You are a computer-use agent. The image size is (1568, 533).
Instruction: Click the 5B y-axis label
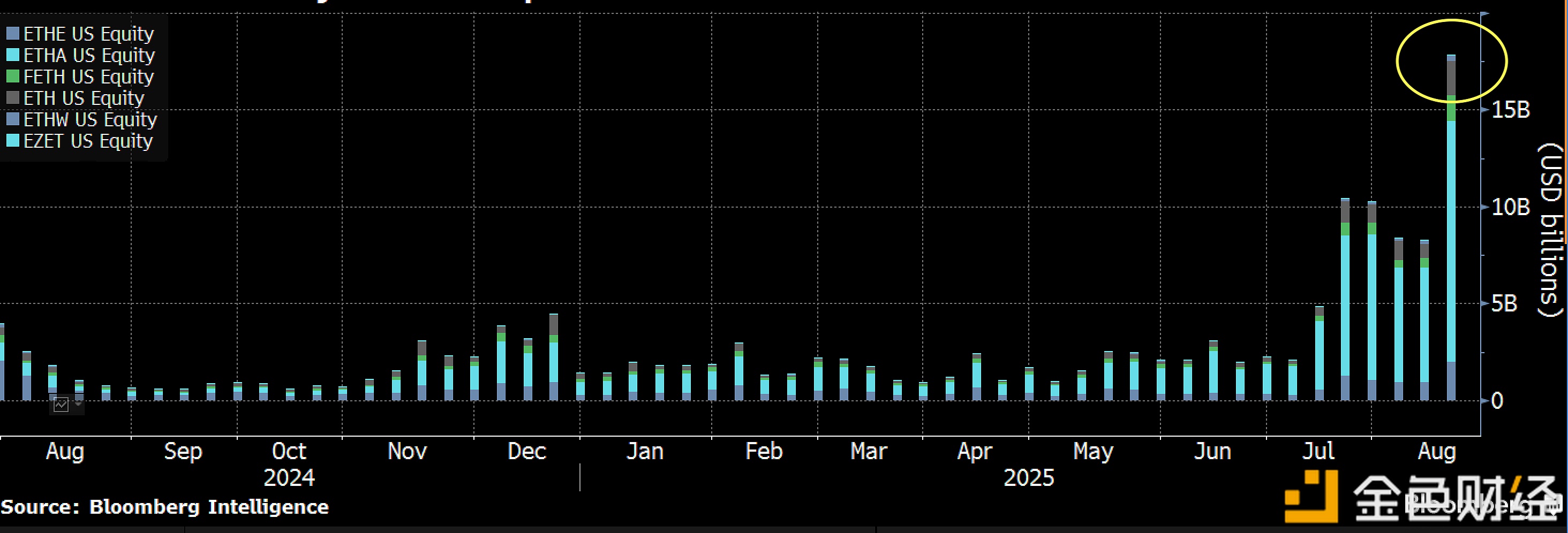[x=1504, y=303]
